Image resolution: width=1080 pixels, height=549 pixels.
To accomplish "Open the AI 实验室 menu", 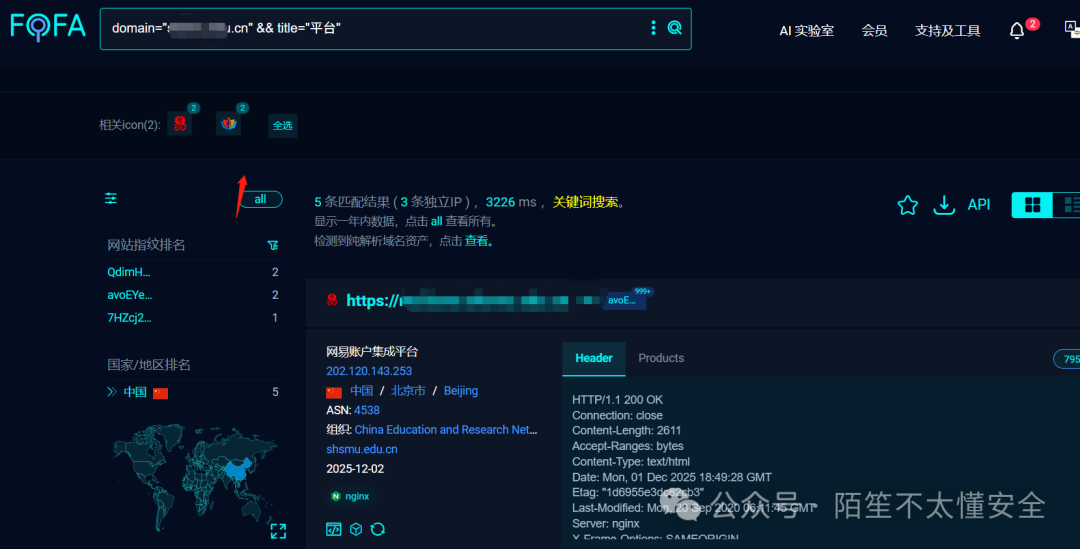I will [x=807, y=30].
